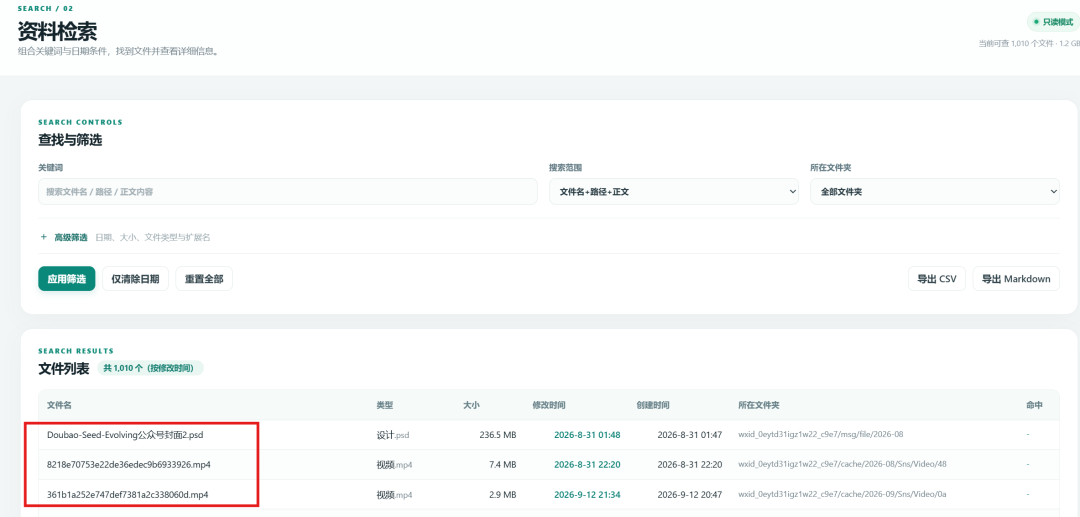Click the 命中 column header

[1034, 405]
